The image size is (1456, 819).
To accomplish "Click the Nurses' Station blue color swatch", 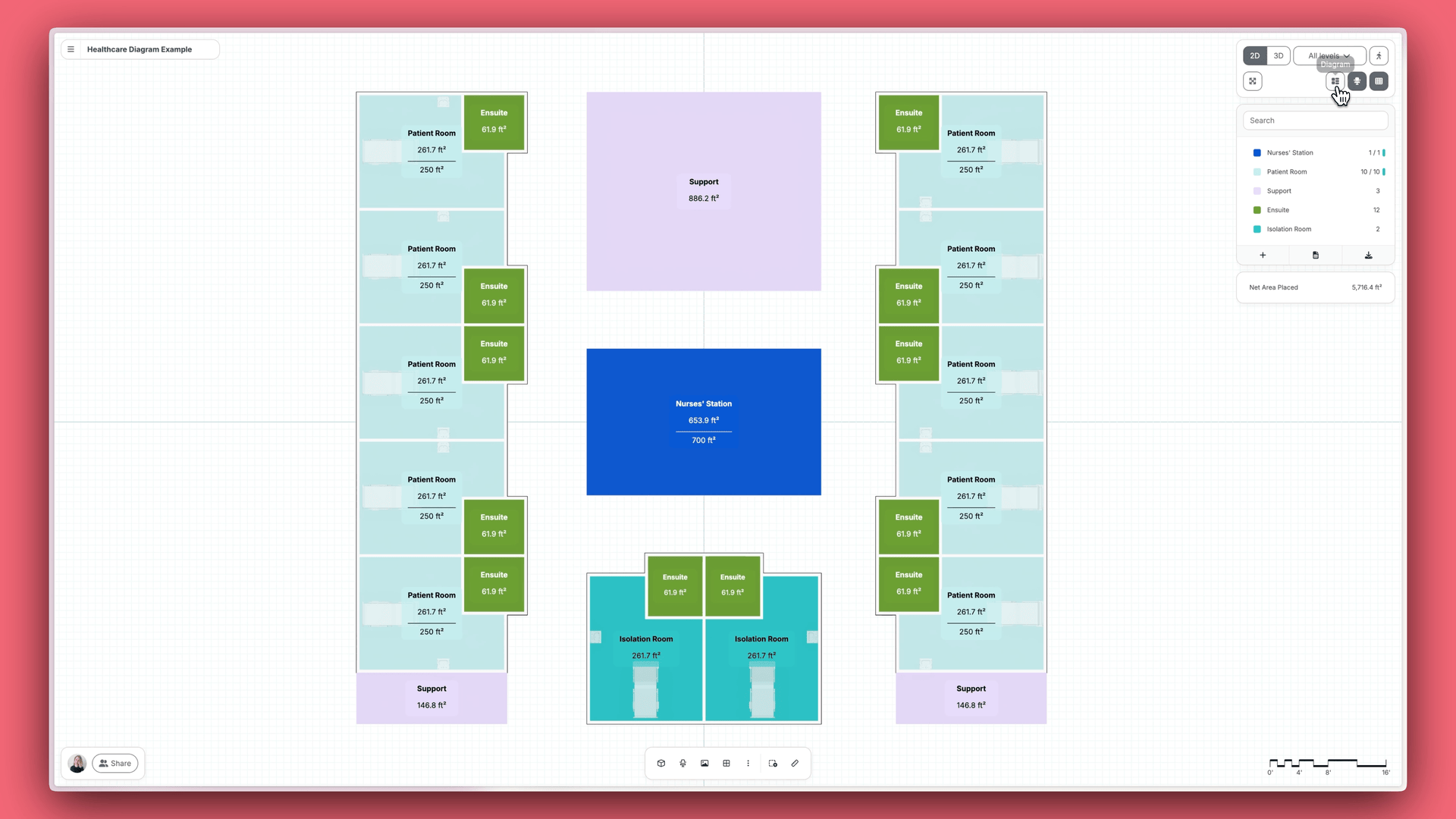I will [1257, 153].
